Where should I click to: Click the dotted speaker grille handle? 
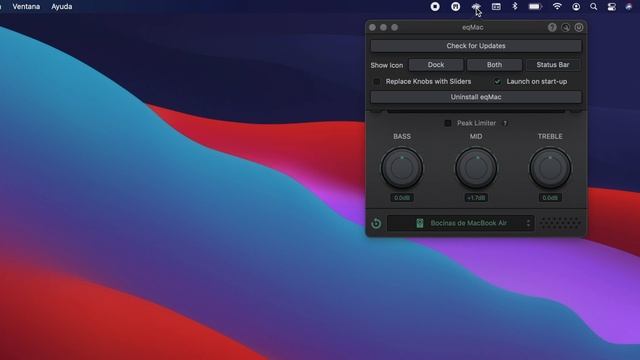560,223
